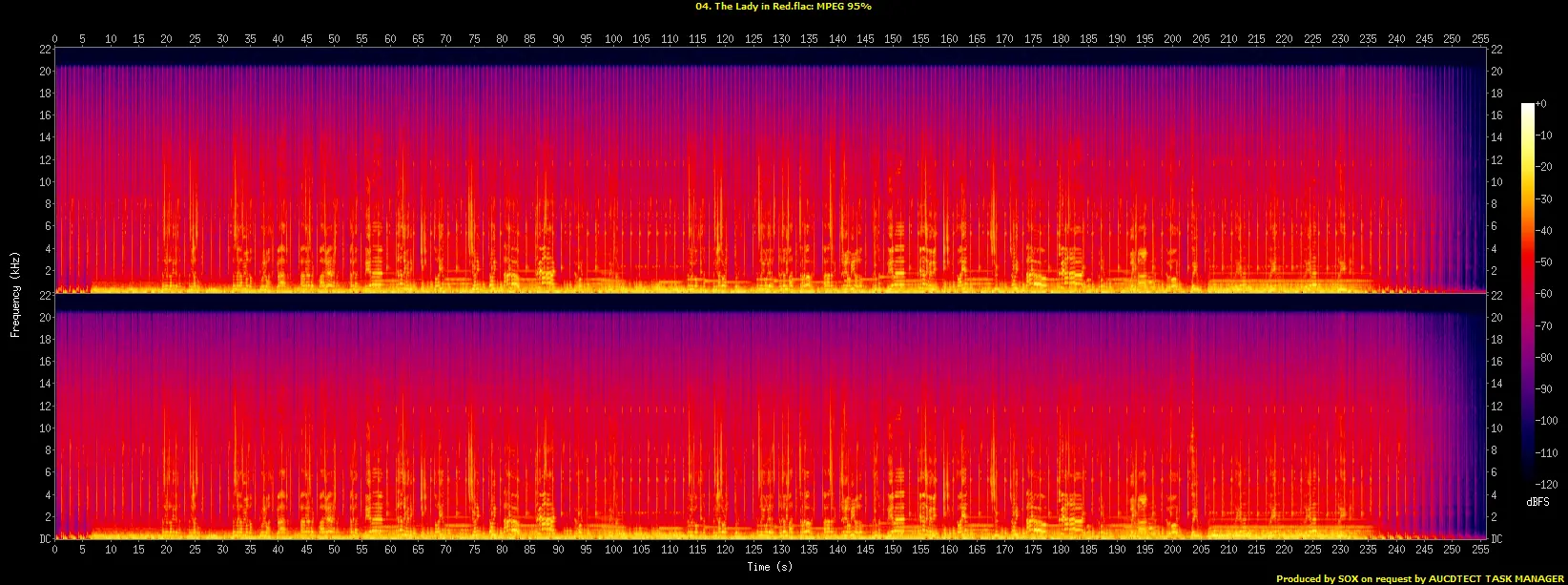Image resolution: width=1568 pixels, height=585 pixels.
Task: Click the DC label on lower channel's left axis
Action: (44, 539)
